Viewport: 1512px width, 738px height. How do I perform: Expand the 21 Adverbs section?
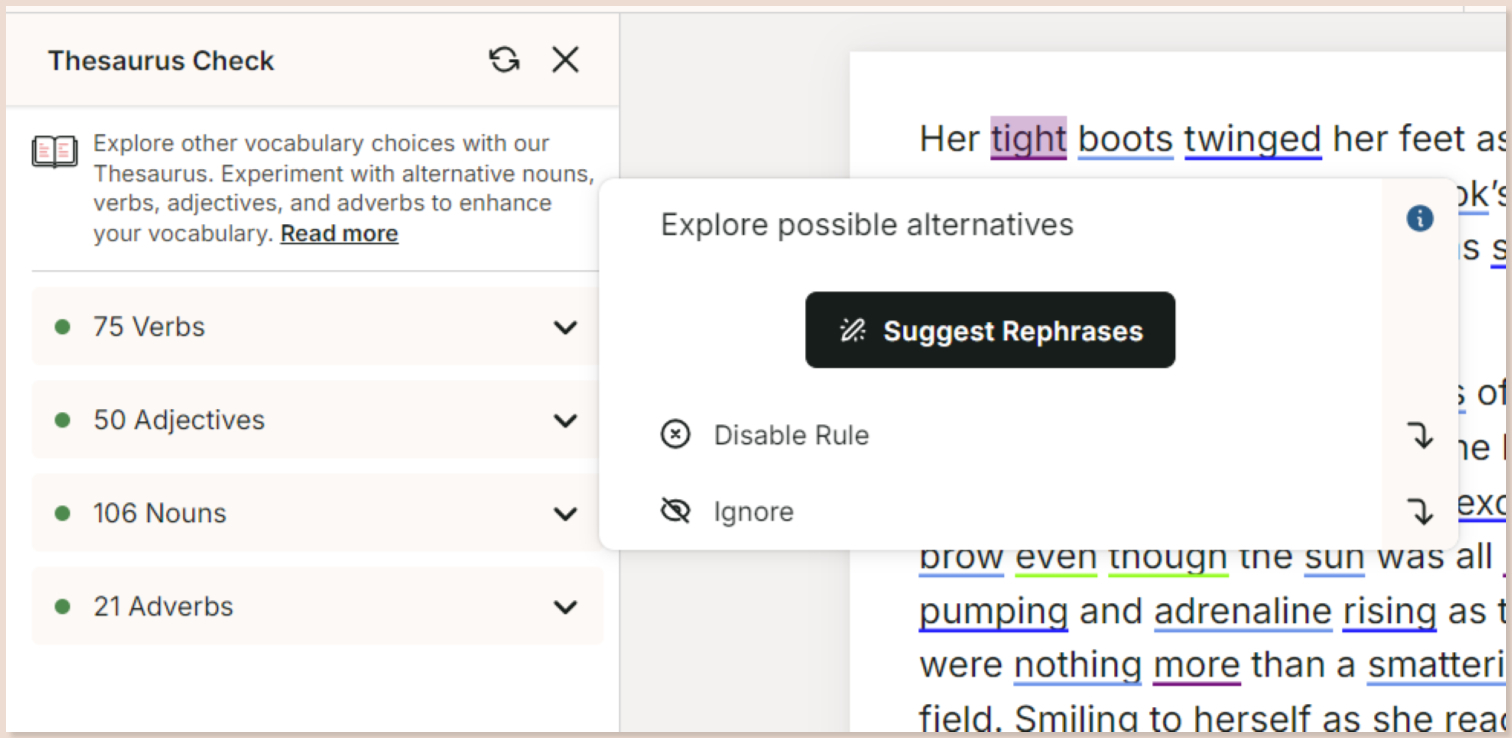click(566, 606)
